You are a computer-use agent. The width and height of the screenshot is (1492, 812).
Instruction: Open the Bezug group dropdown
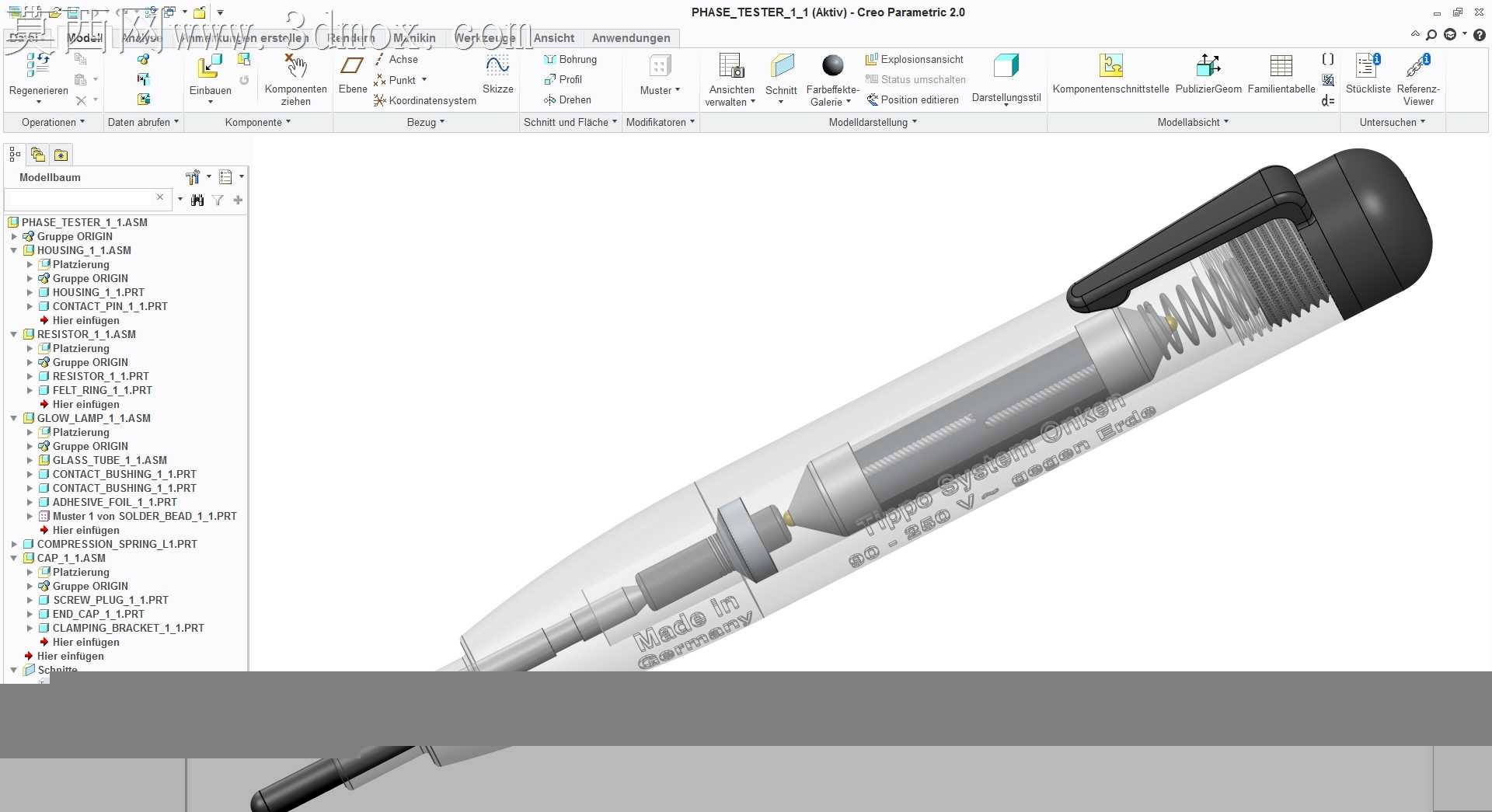[x=426, y=122]
